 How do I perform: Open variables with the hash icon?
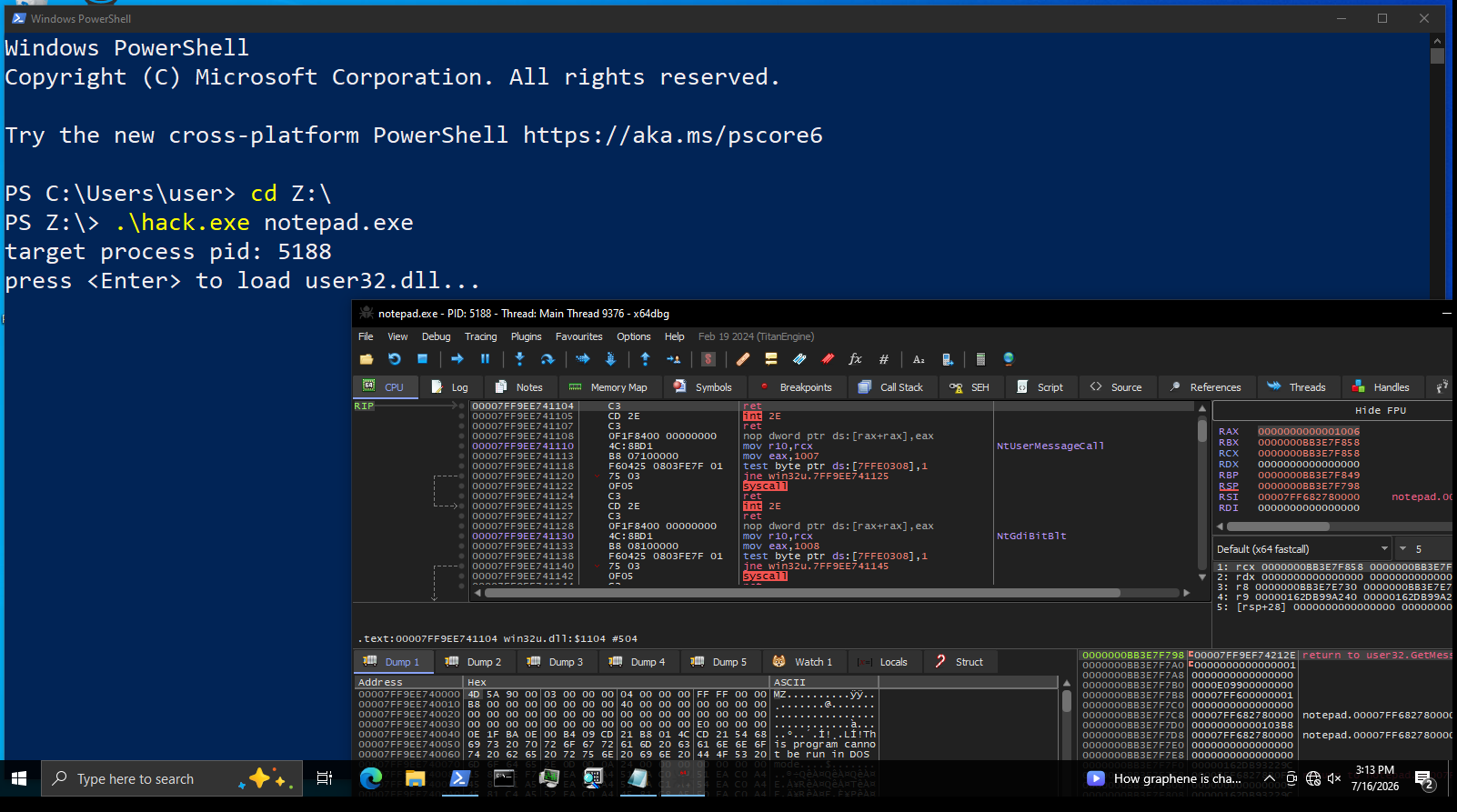click(883, 359)
